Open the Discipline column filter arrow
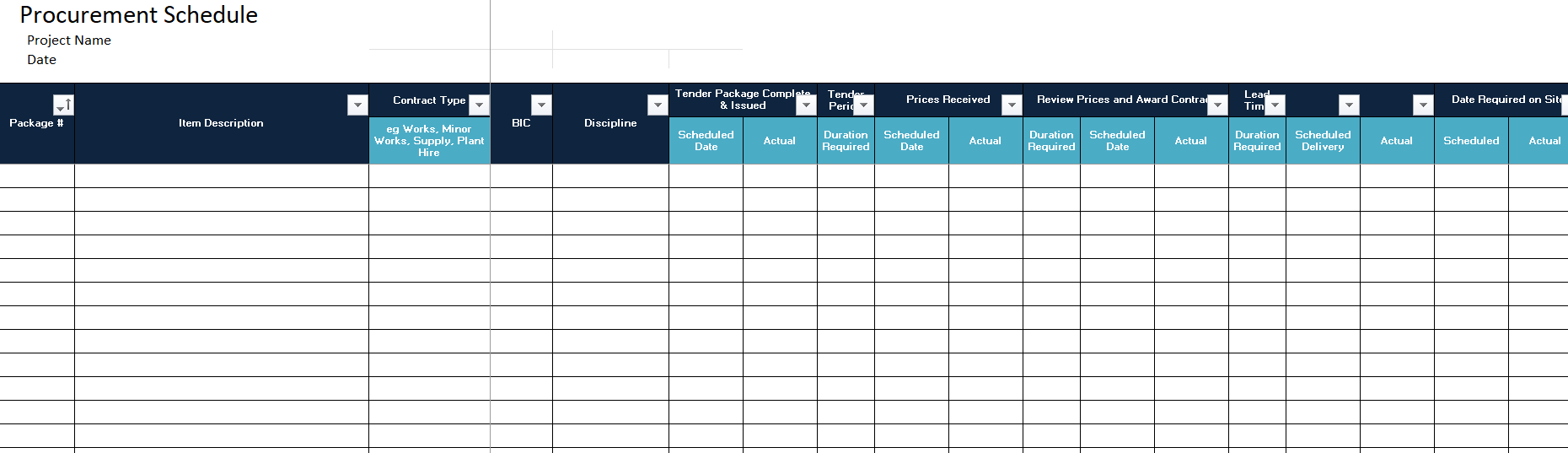 coord(658,105)
